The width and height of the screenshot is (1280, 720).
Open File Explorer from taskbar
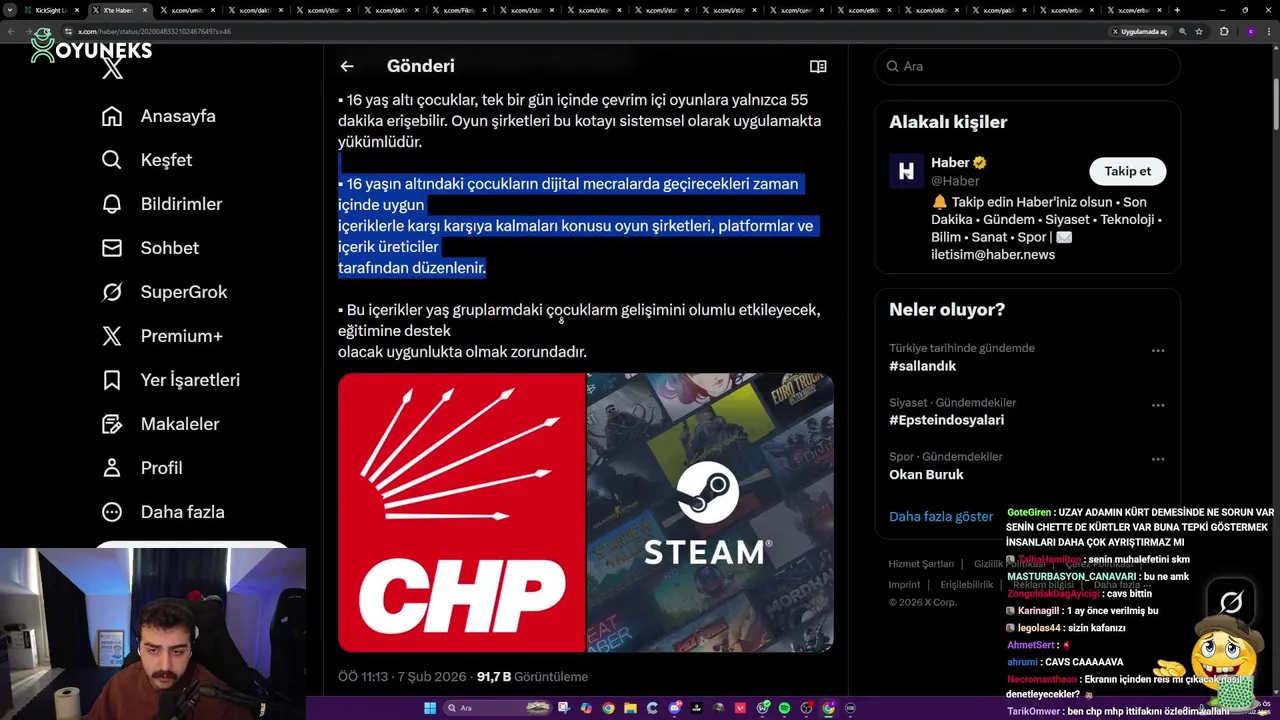point(630,708)
